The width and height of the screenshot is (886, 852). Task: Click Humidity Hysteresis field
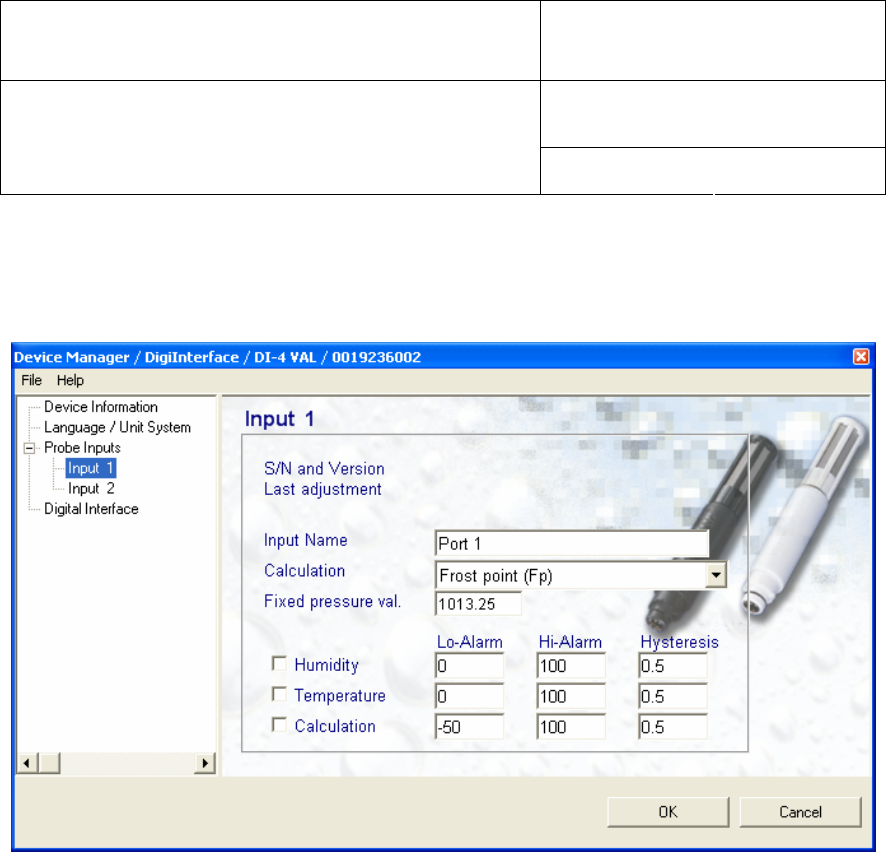[x=673, y=666]
